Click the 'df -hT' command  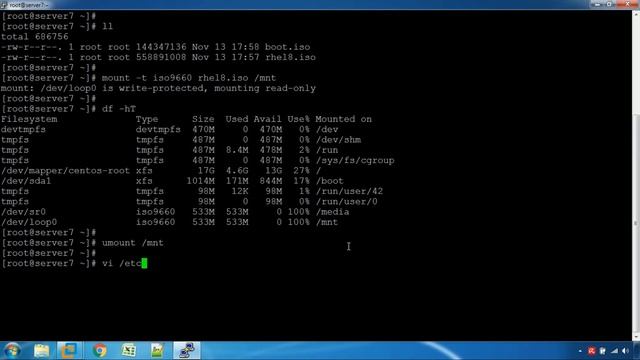pyautogui.click(x=119, y=109)
